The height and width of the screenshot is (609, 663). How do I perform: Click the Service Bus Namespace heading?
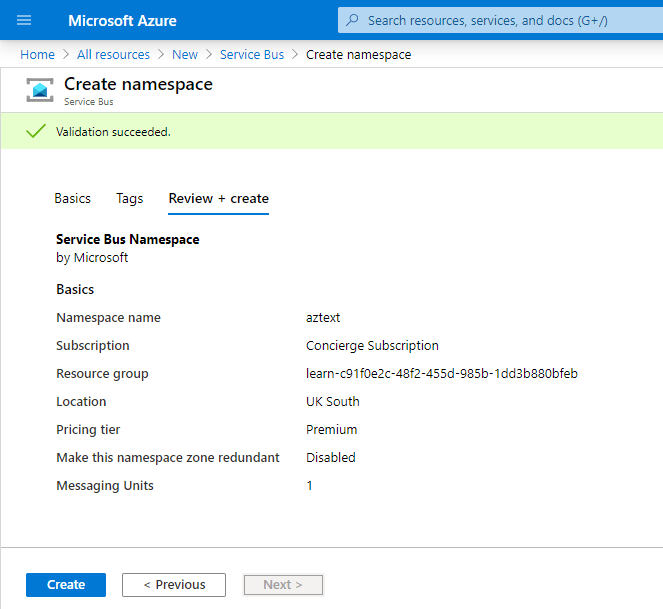(128, 239)
